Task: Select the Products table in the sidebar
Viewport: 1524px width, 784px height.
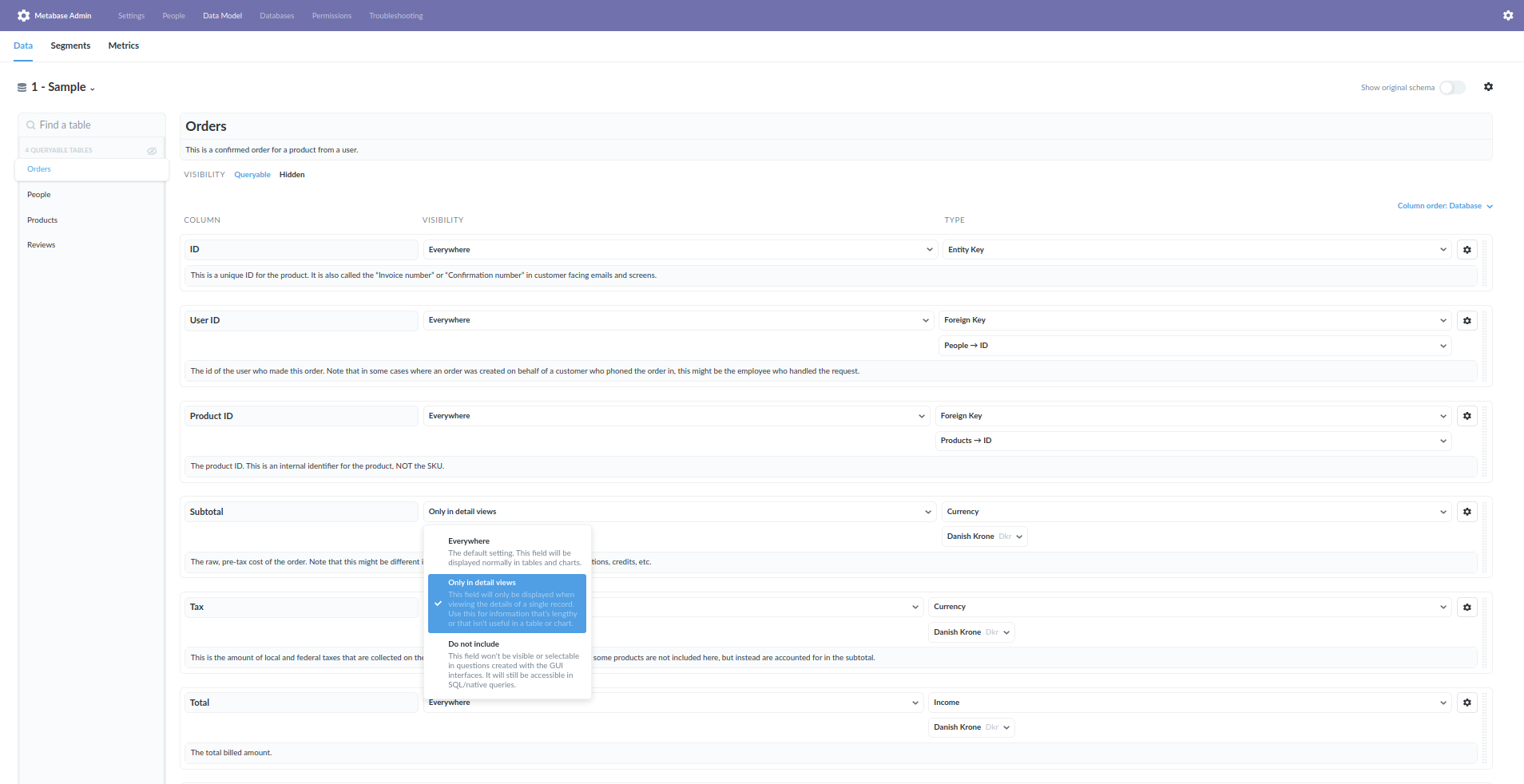Action: click(x=42, y=220)
